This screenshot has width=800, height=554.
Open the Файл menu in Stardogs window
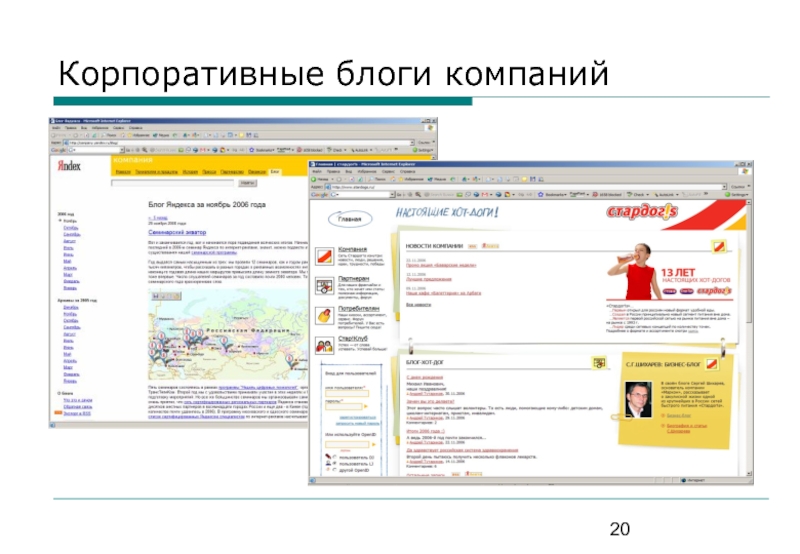(x=316, y=172)
